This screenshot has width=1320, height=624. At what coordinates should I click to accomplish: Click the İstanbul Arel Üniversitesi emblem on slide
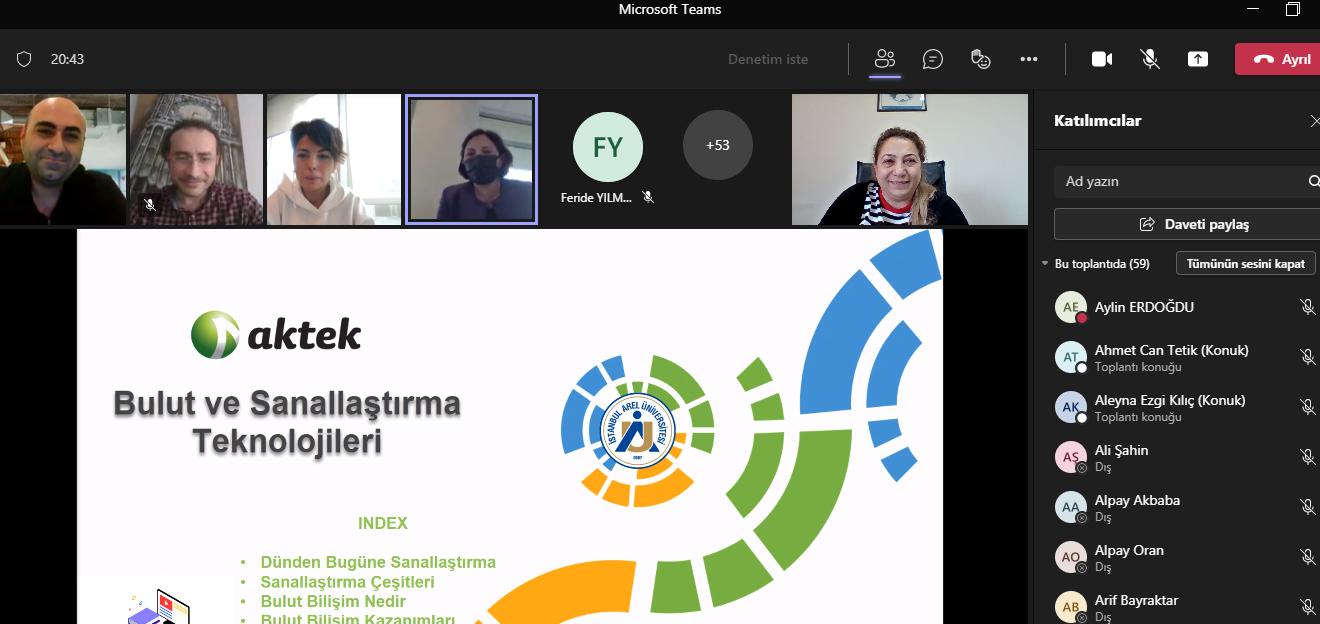(638, 432)
